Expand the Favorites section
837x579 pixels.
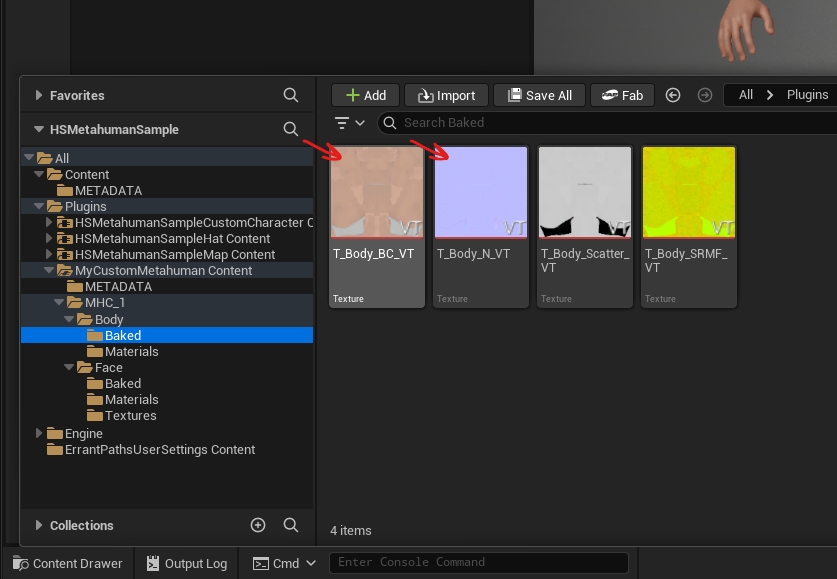tap(38, 95)
